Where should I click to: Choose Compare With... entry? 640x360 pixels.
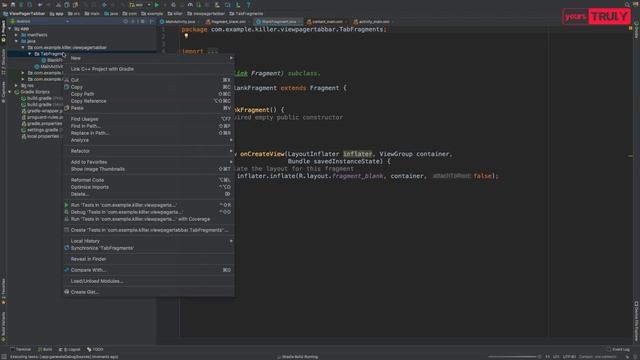click(x=149, y=270)
